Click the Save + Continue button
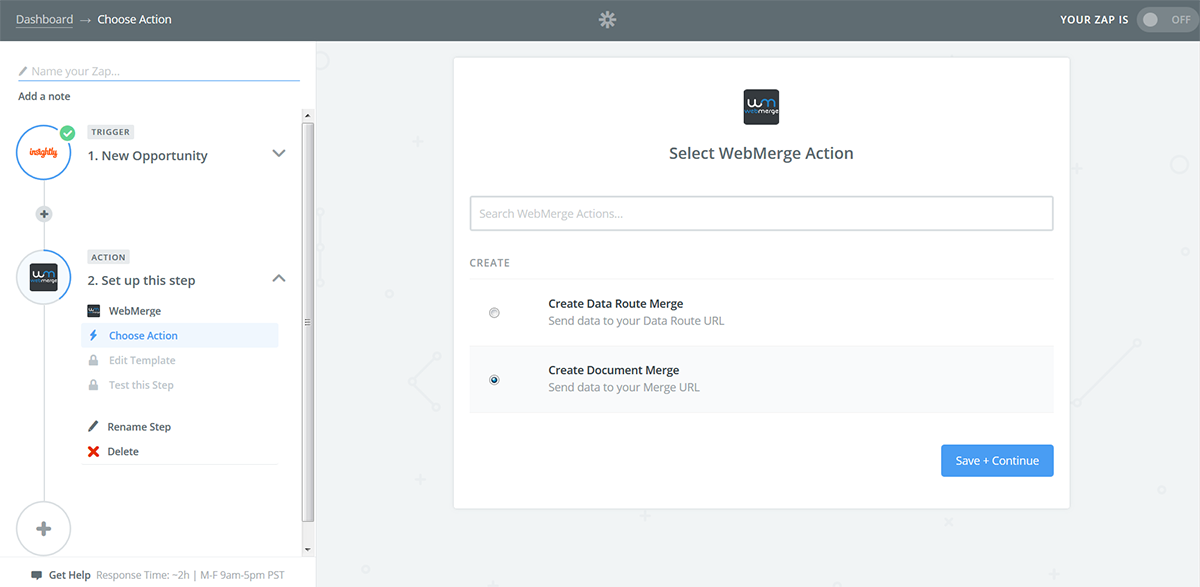 (x=997, y=460)
